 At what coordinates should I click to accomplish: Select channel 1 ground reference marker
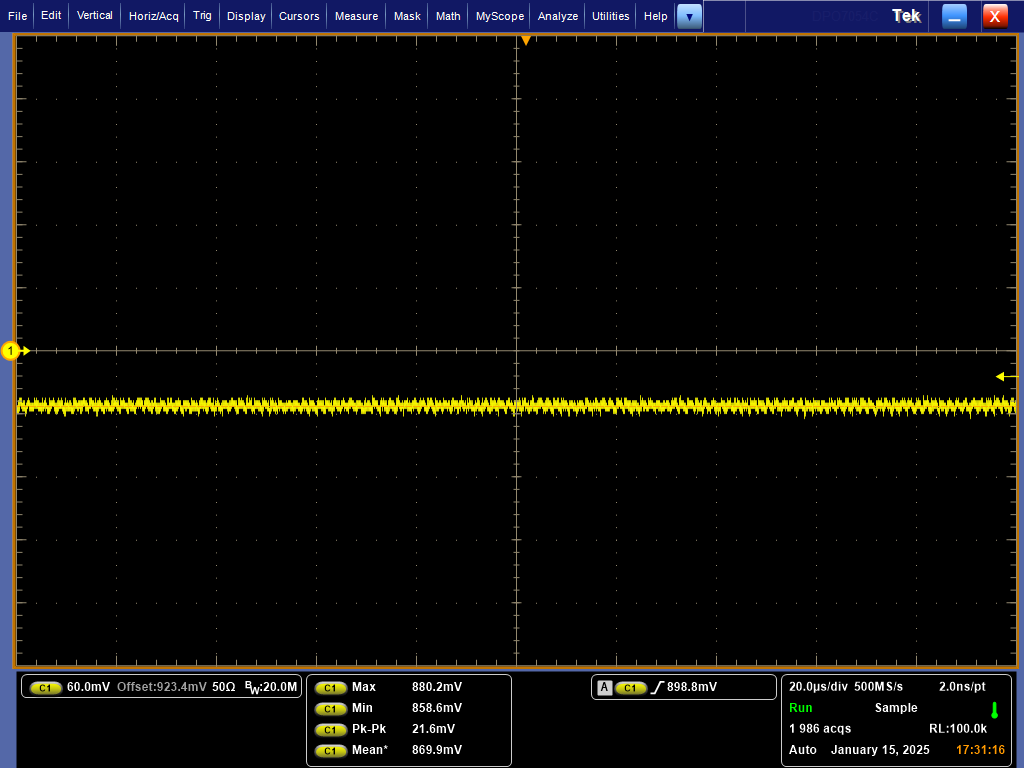click(11, 351)
